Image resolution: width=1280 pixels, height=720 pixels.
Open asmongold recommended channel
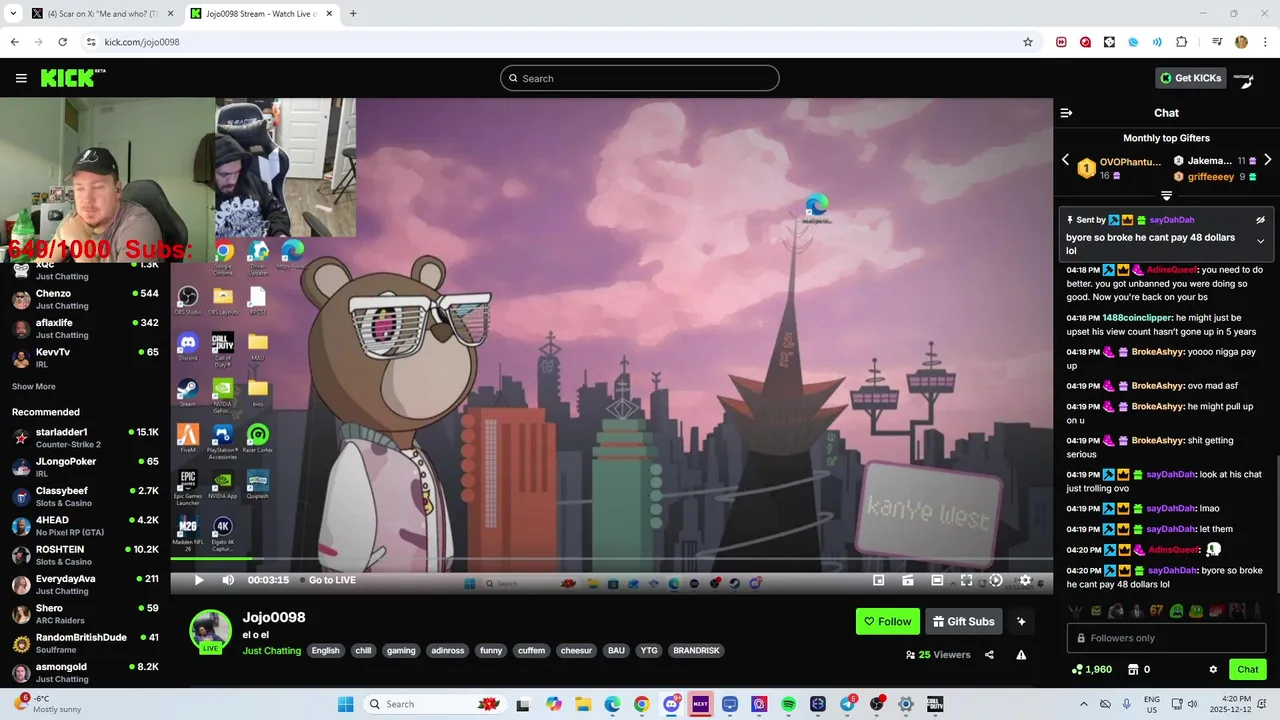pos(85,672)
